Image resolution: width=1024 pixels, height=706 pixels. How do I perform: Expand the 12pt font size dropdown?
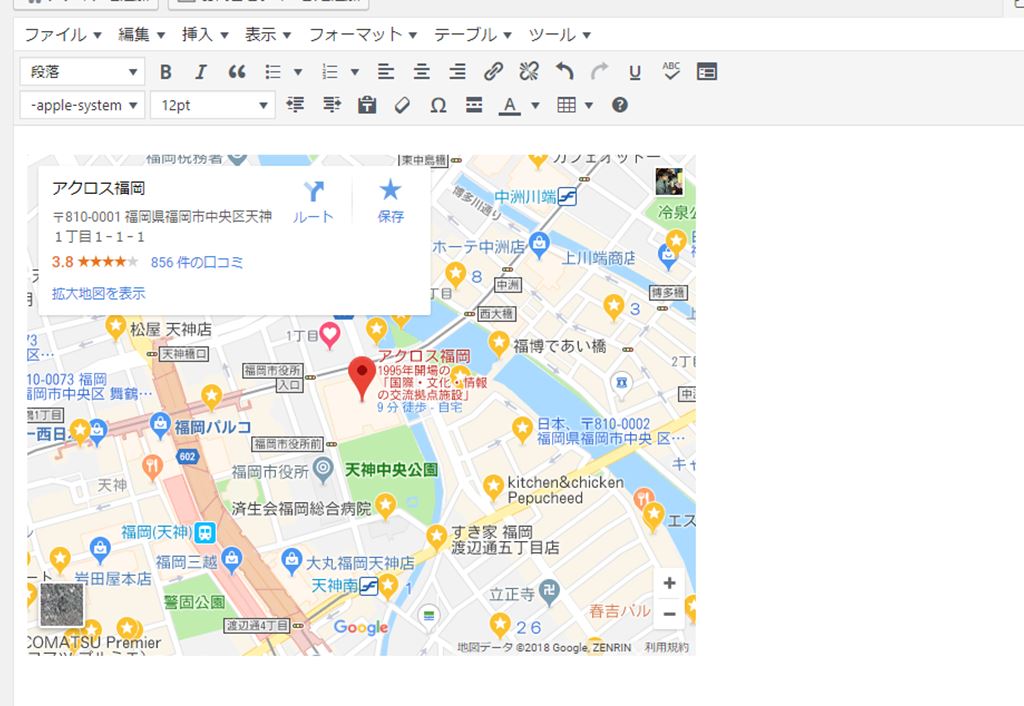(x=212, y=105)
